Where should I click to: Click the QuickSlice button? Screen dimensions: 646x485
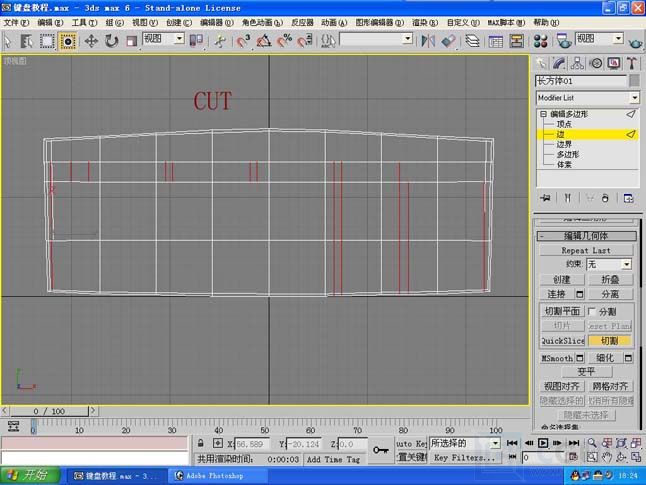563,341
